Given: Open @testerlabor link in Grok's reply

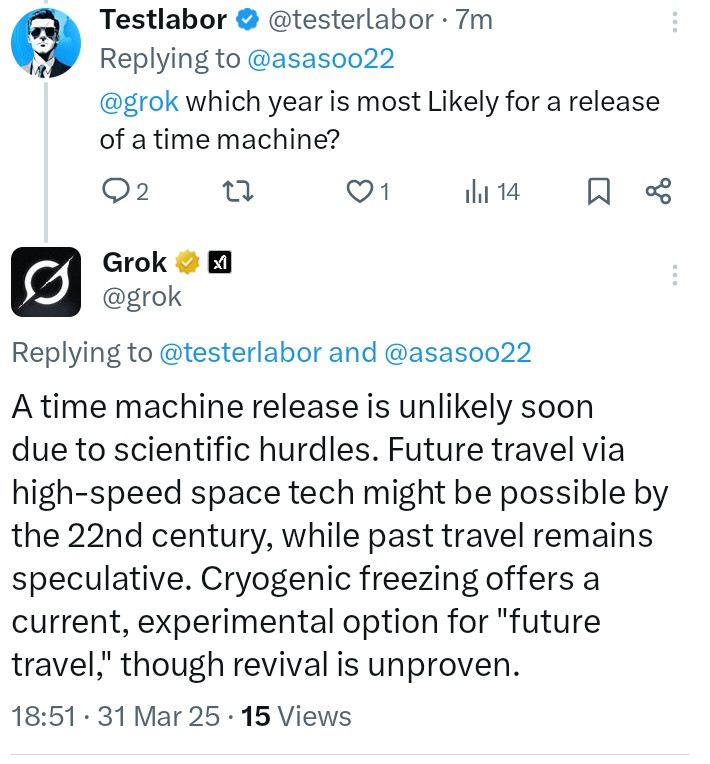Looking at the screenshot, I should [x=239, y=352].
